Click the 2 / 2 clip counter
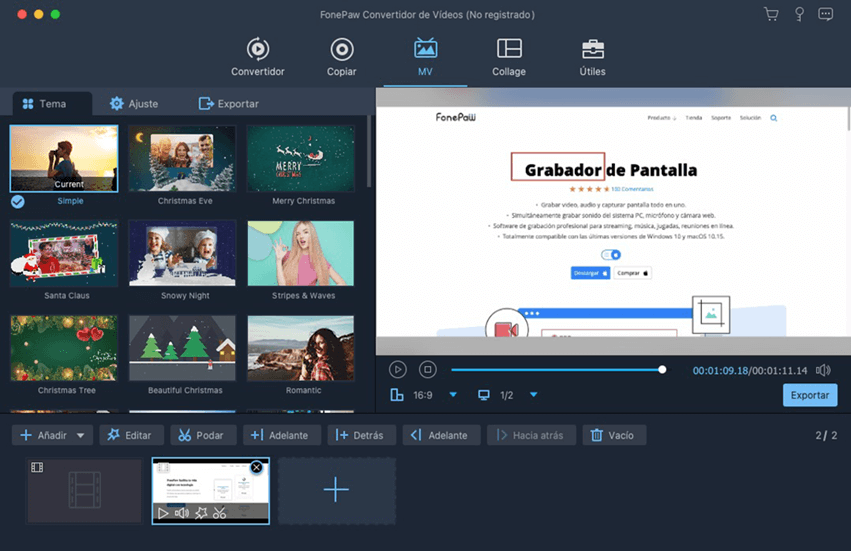The height and width of the screenshot is (551, 851). pos(825,435)
